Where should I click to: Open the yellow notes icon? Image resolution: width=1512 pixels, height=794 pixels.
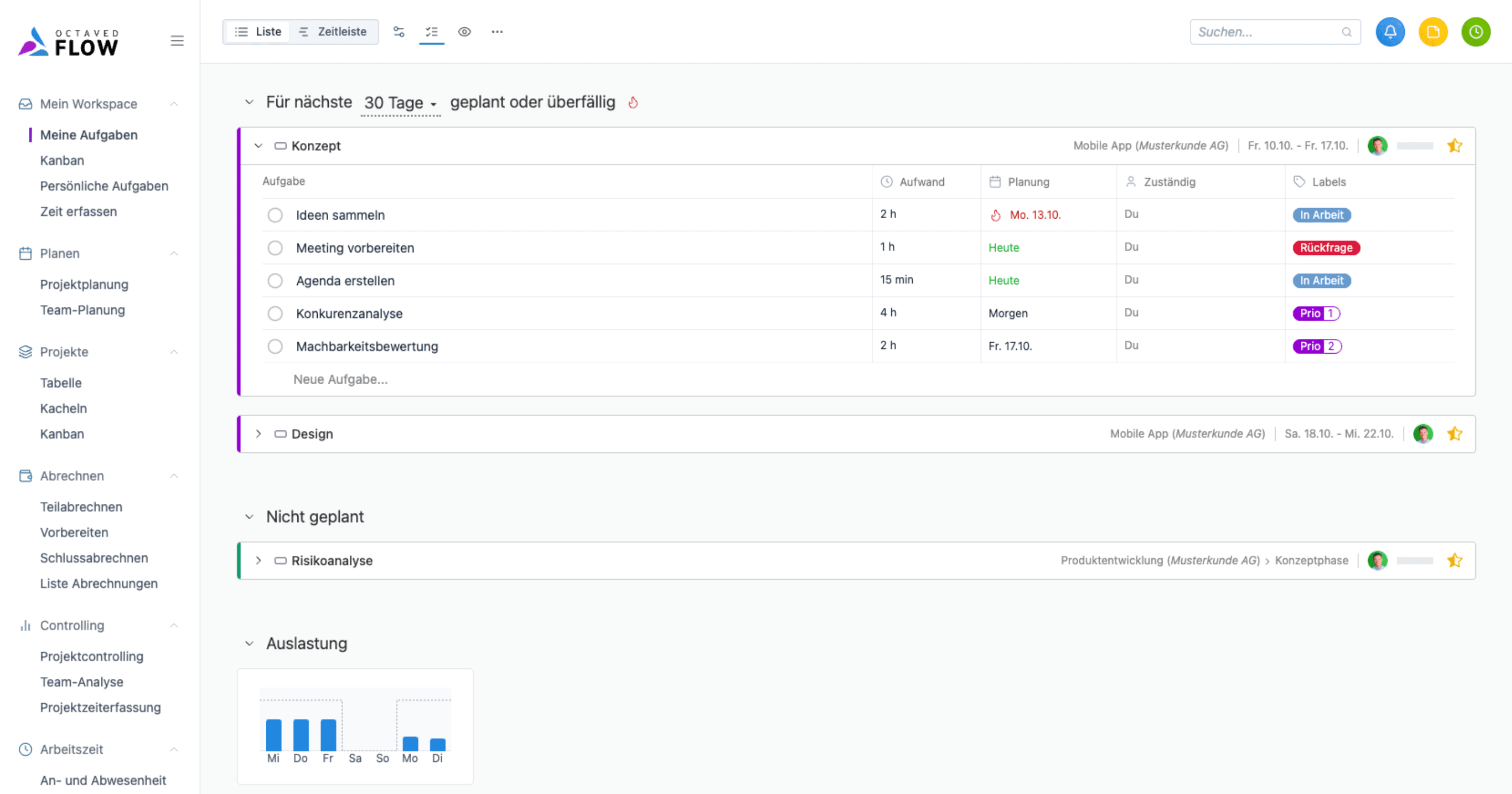tap(1432, 32)
